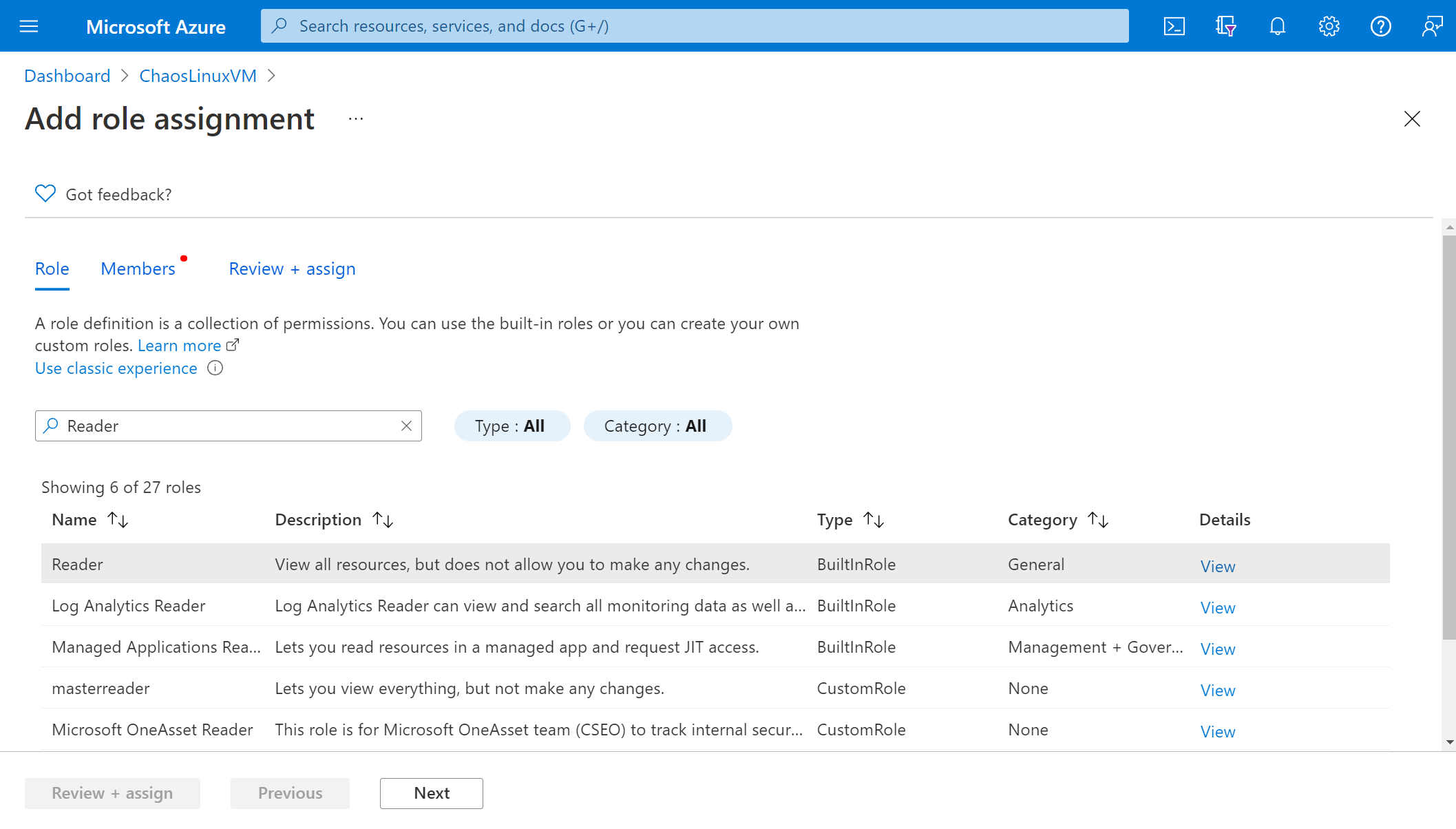Viewport: 1456px width, 829px height.
Task: Clear the Reader search filter
Action: point(407,425)
